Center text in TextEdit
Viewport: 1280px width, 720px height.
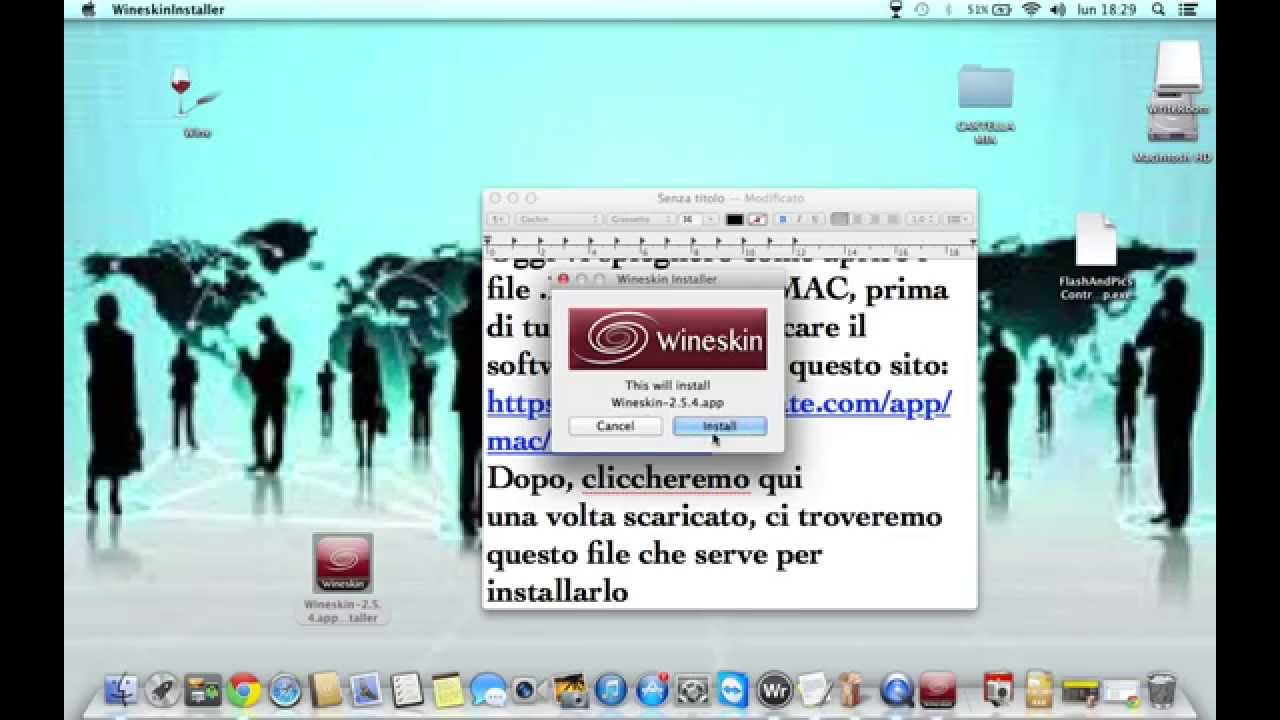(x=857, y=219)
